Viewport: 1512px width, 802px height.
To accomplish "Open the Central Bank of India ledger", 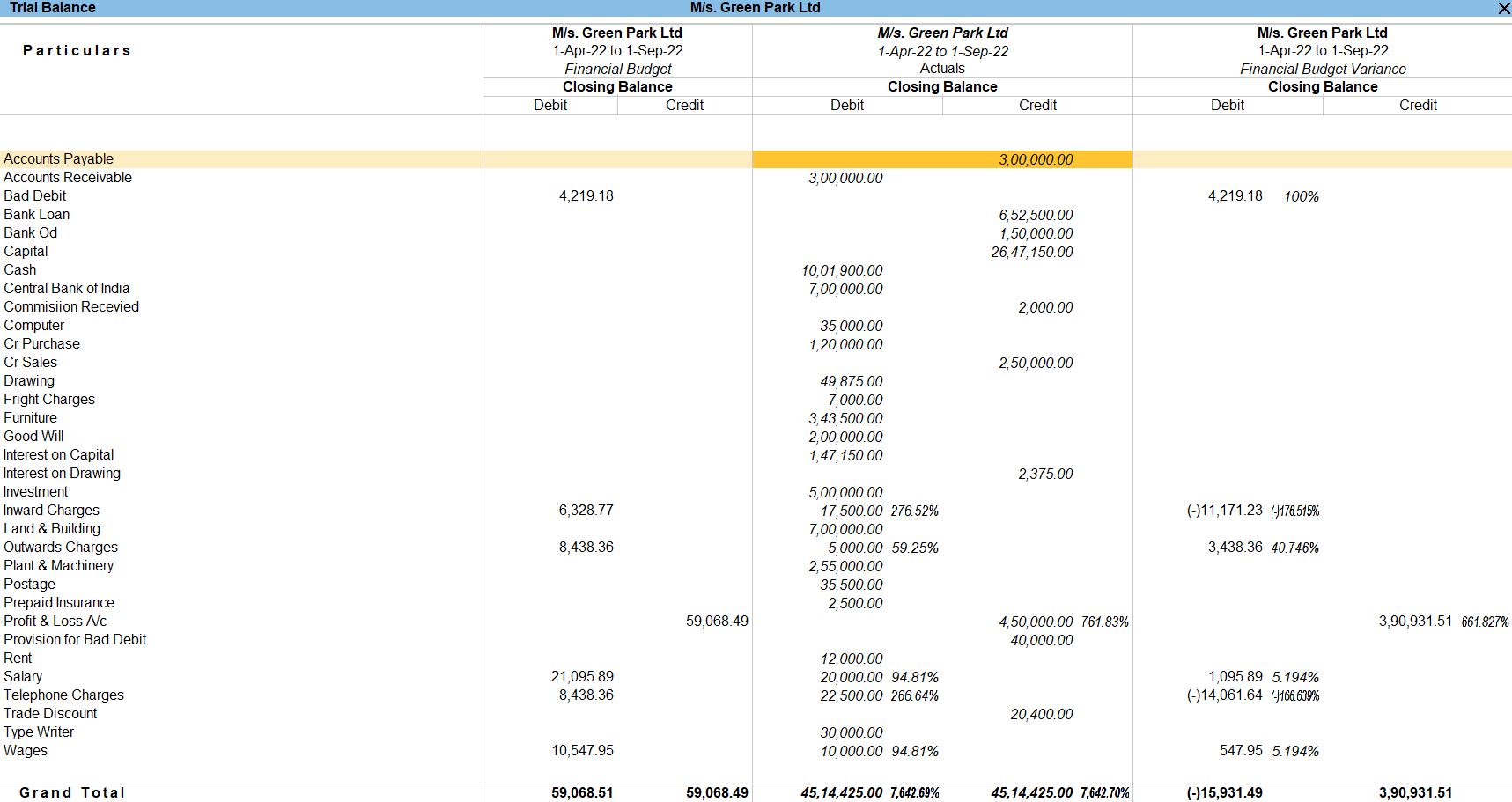I will click(x=66, y=289).
